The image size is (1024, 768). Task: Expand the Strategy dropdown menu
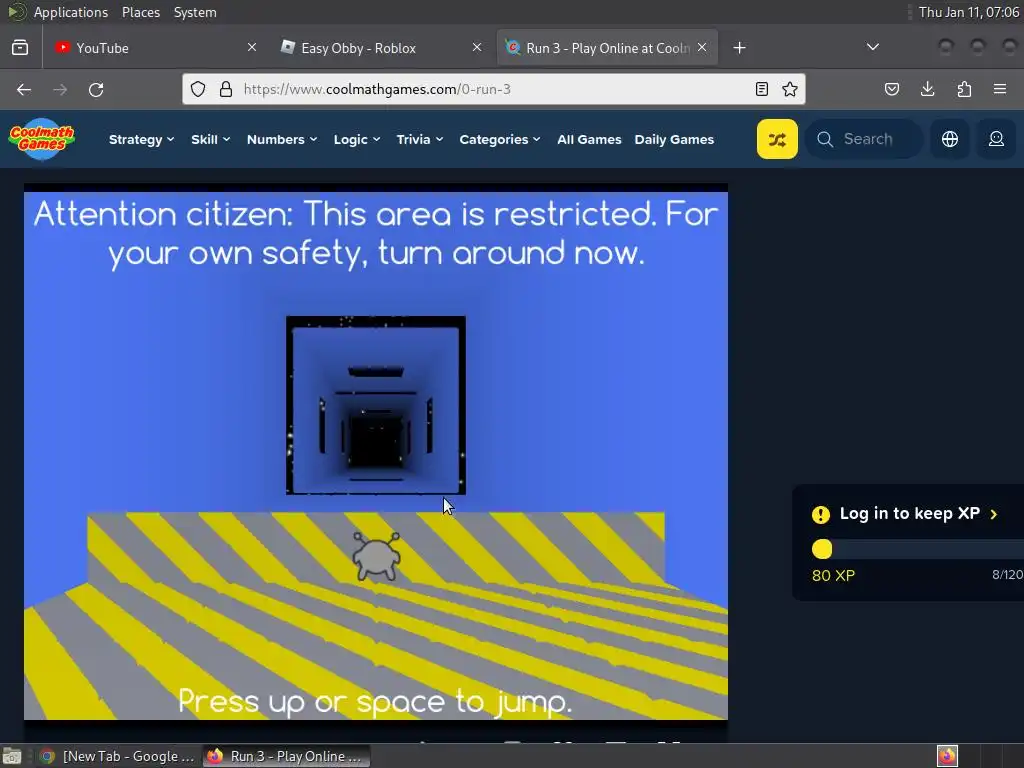point(141,139)
